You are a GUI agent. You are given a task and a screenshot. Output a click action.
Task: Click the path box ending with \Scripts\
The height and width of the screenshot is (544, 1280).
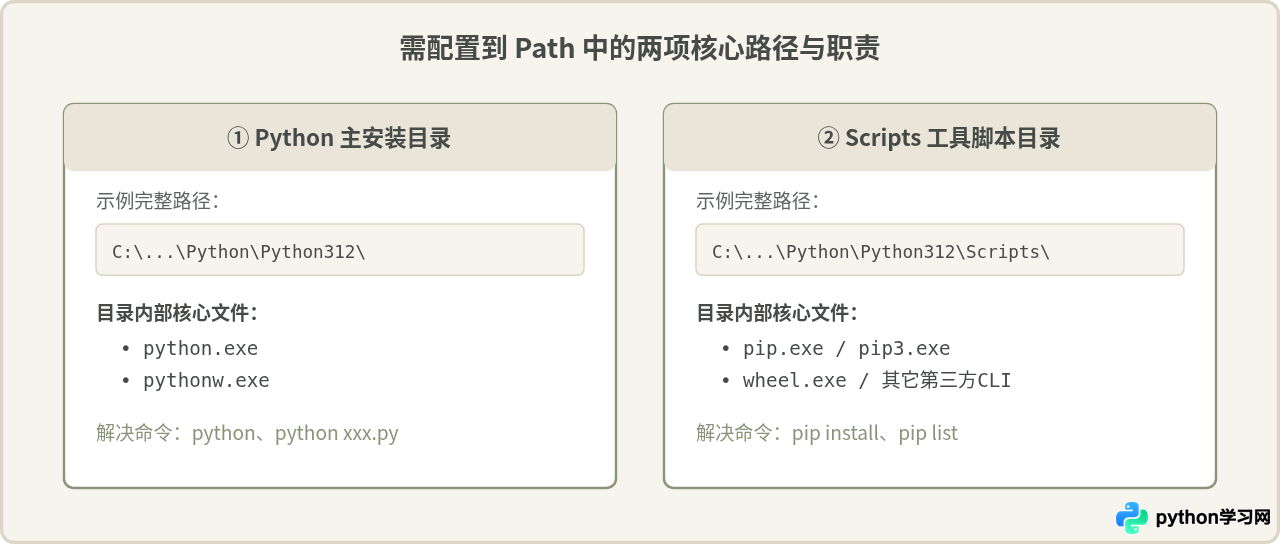pos(940,250)
